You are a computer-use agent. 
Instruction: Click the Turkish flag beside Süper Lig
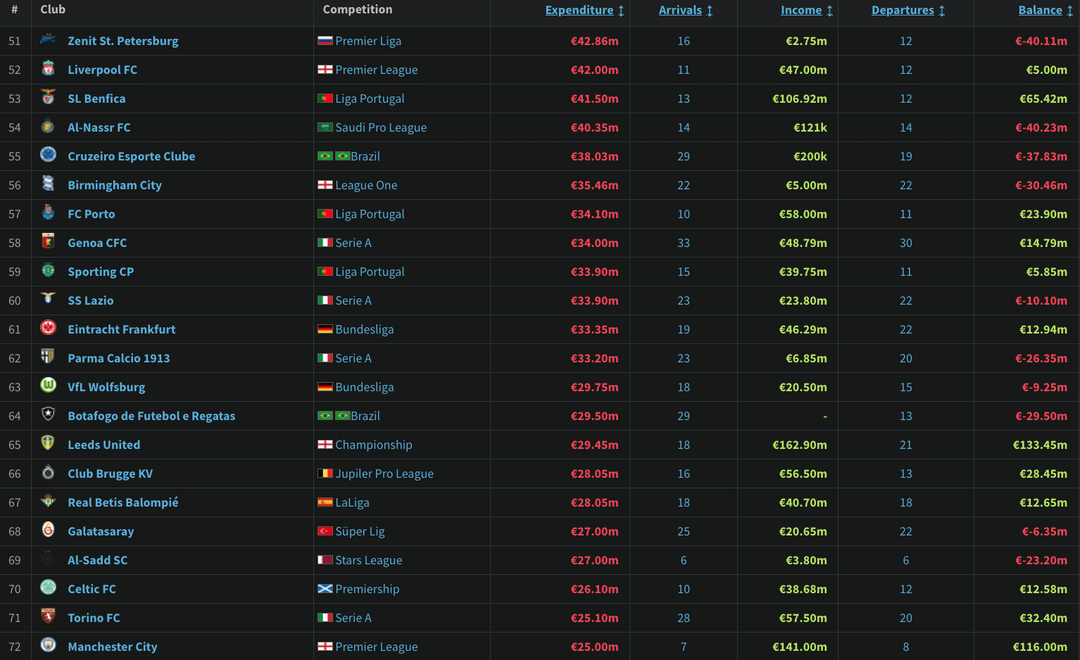click(325, 531)
